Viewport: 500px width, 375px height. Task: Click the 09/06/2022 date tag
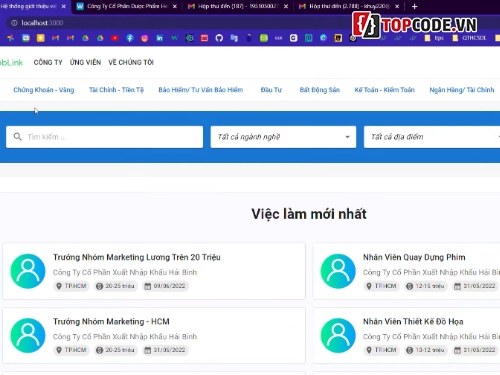pyautogui.click(x=165, y=286)
